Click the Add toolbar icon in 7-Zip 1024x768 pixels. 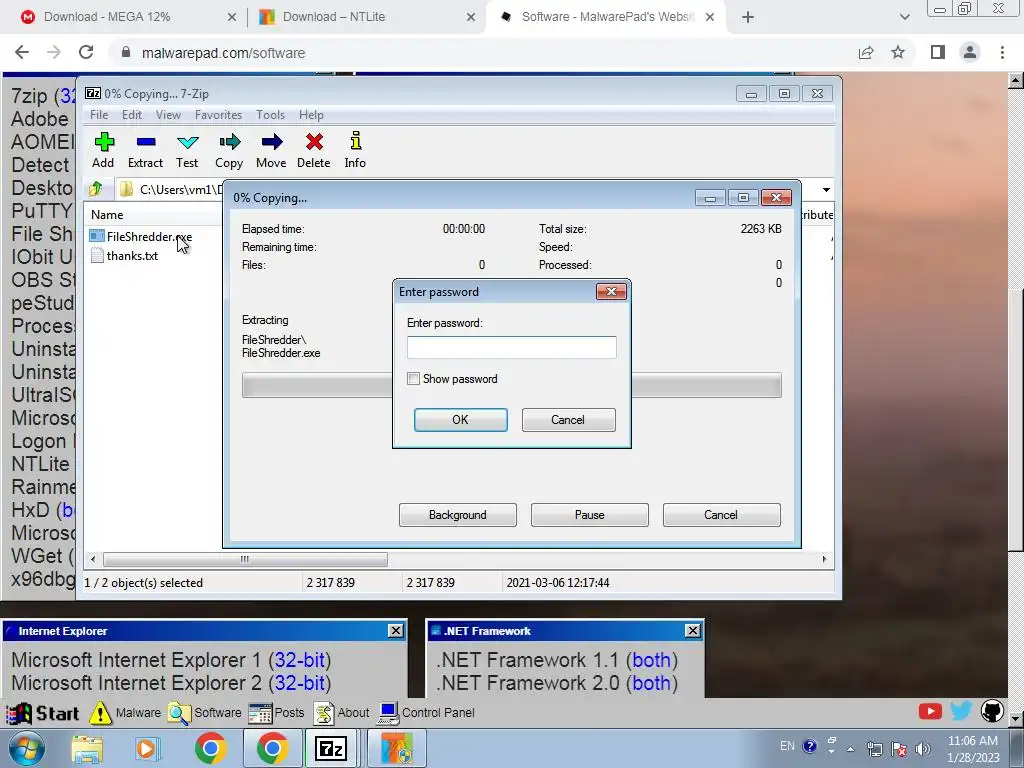[103, 150]
